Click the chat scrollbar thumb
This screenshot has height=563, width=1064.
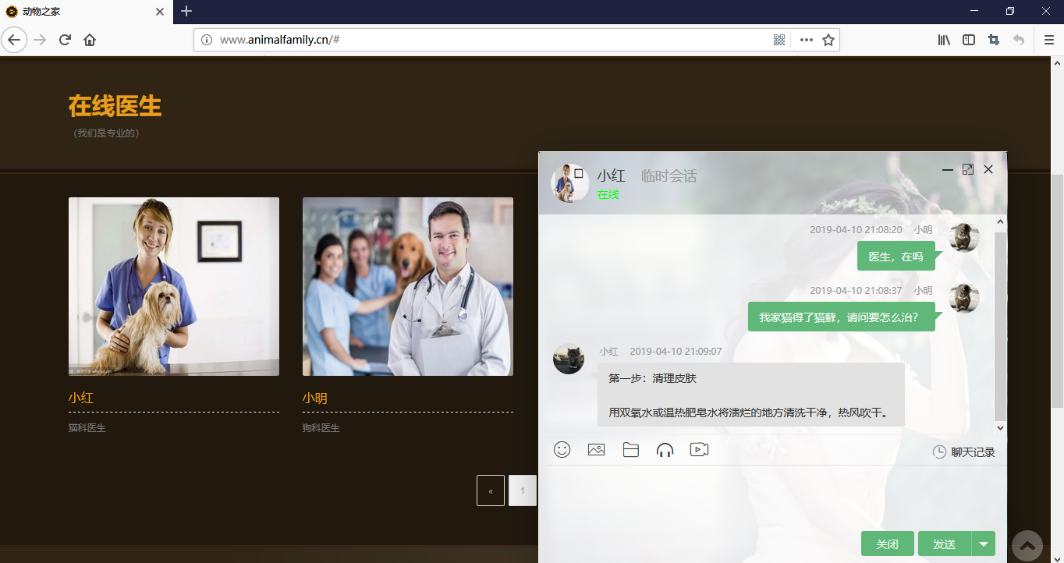pyautogui.click(x=1000, y=326)
